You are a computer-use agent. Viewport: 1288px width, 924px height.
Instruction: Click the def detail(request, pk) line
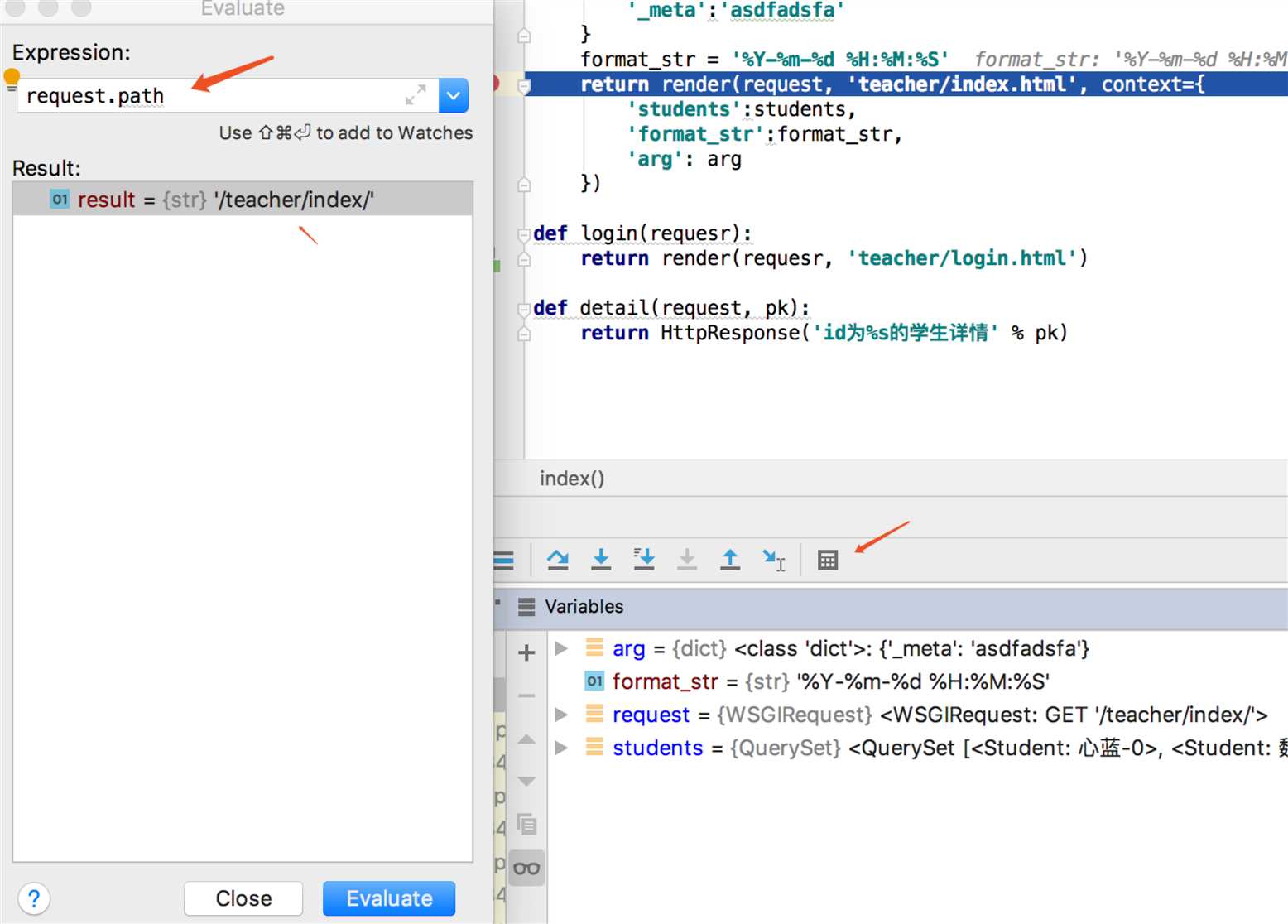point(671,308)
